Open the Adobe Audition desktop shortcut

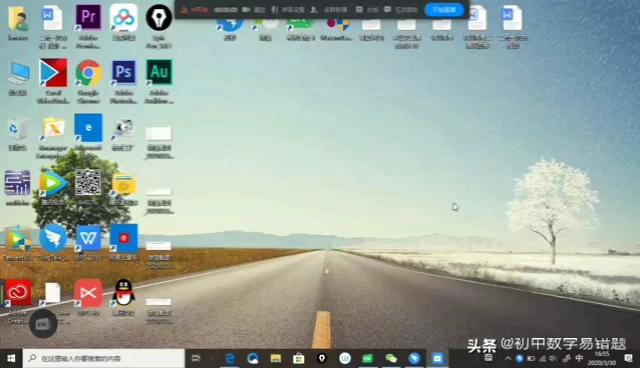click(159, 73)
